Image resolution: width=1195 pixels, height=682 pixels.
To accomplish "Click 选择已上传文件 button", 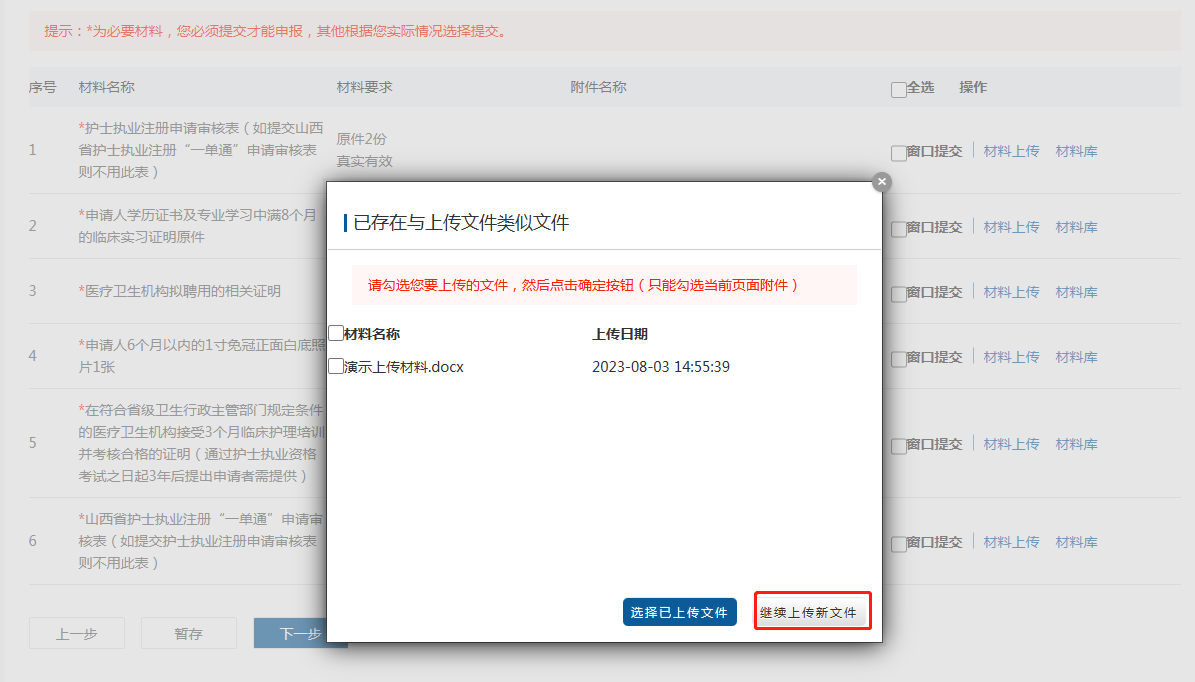I will tap(679, 612).
